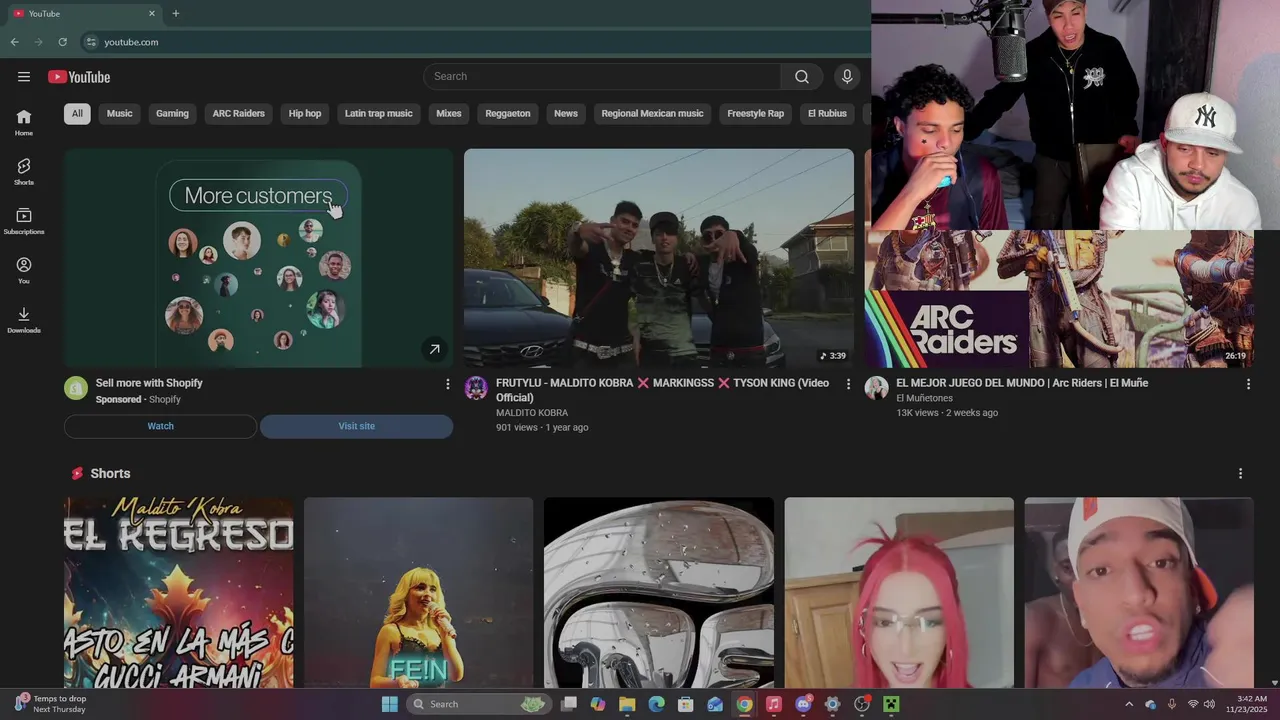The width and height of the screenshot is (1280, 720).
Task: View site information beside youtube.com
Action: (x=91, y=42)
